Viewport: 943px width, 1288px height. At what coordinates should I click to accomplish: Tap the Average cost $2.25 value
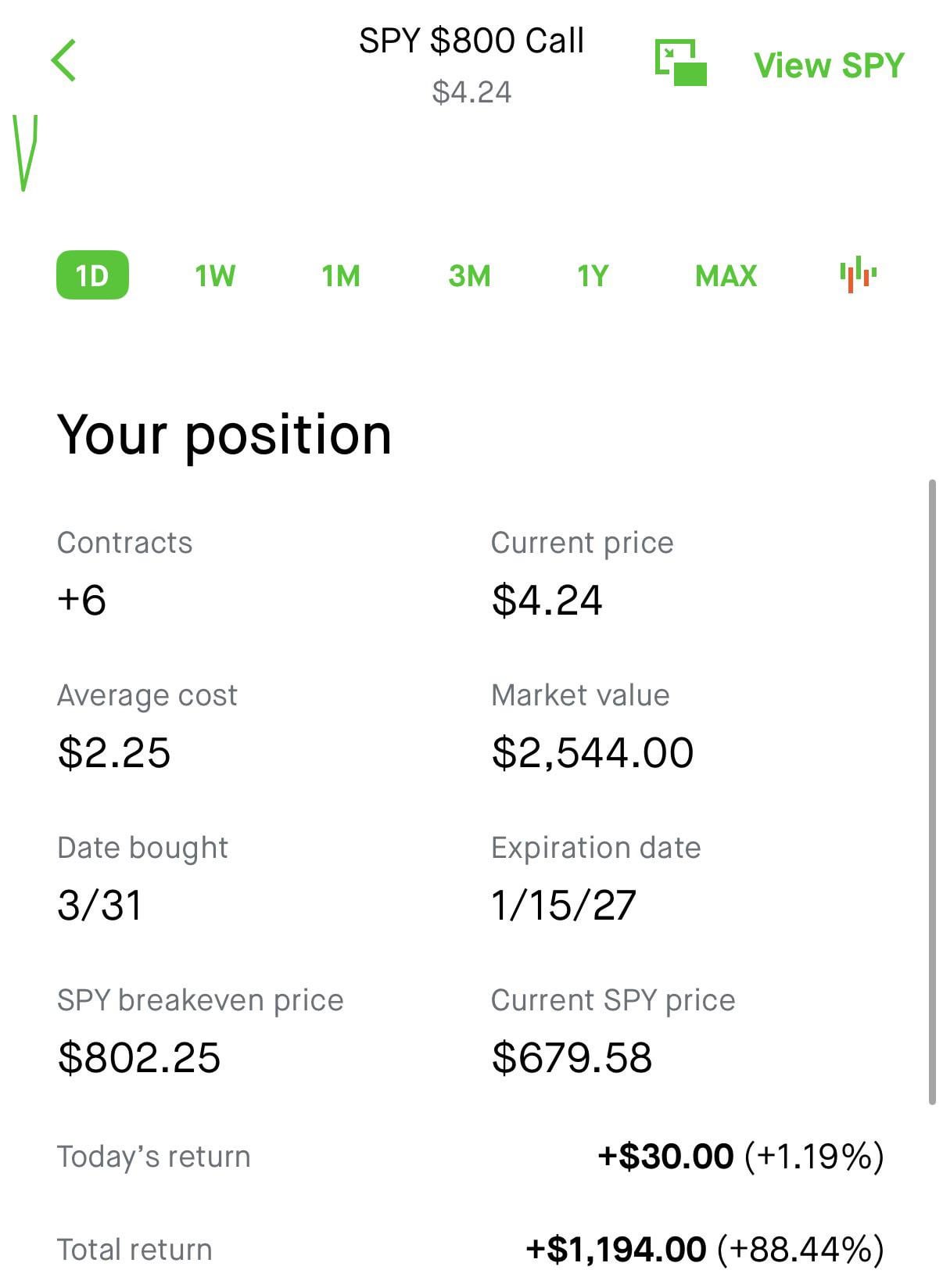114,752
